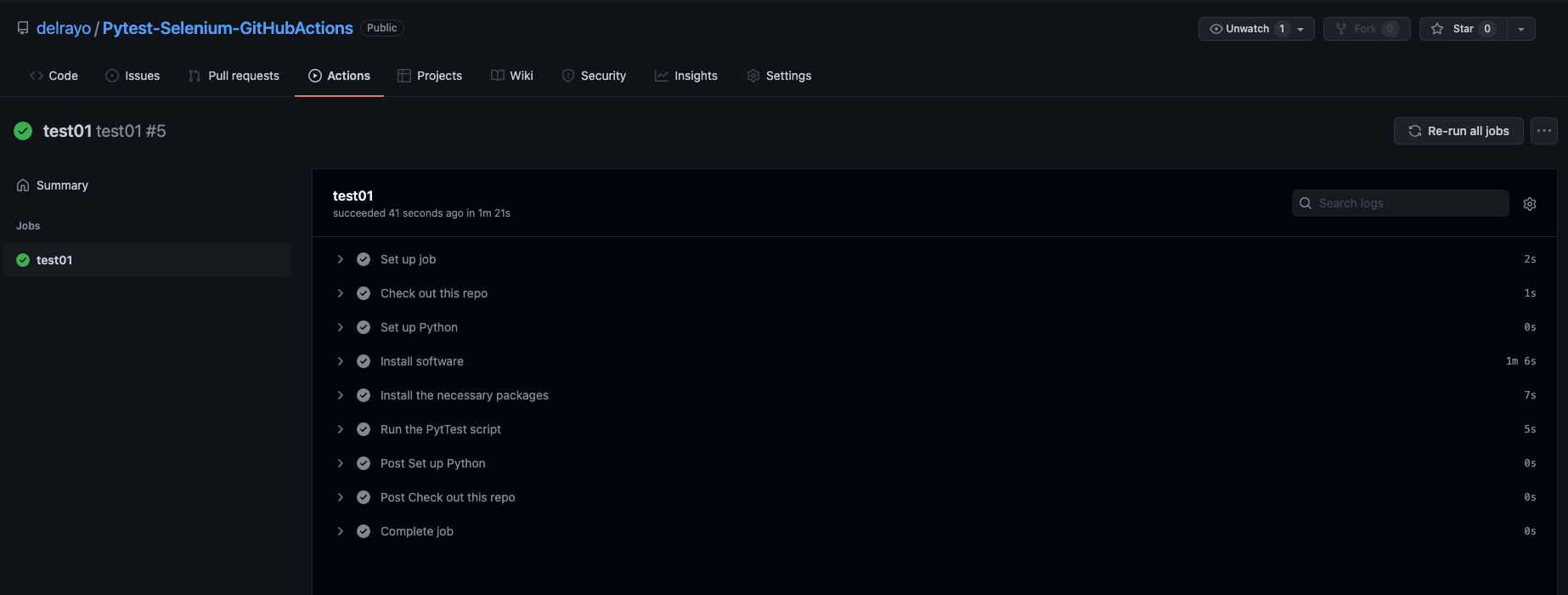Focus the Search logs input field

[1401, 203]
